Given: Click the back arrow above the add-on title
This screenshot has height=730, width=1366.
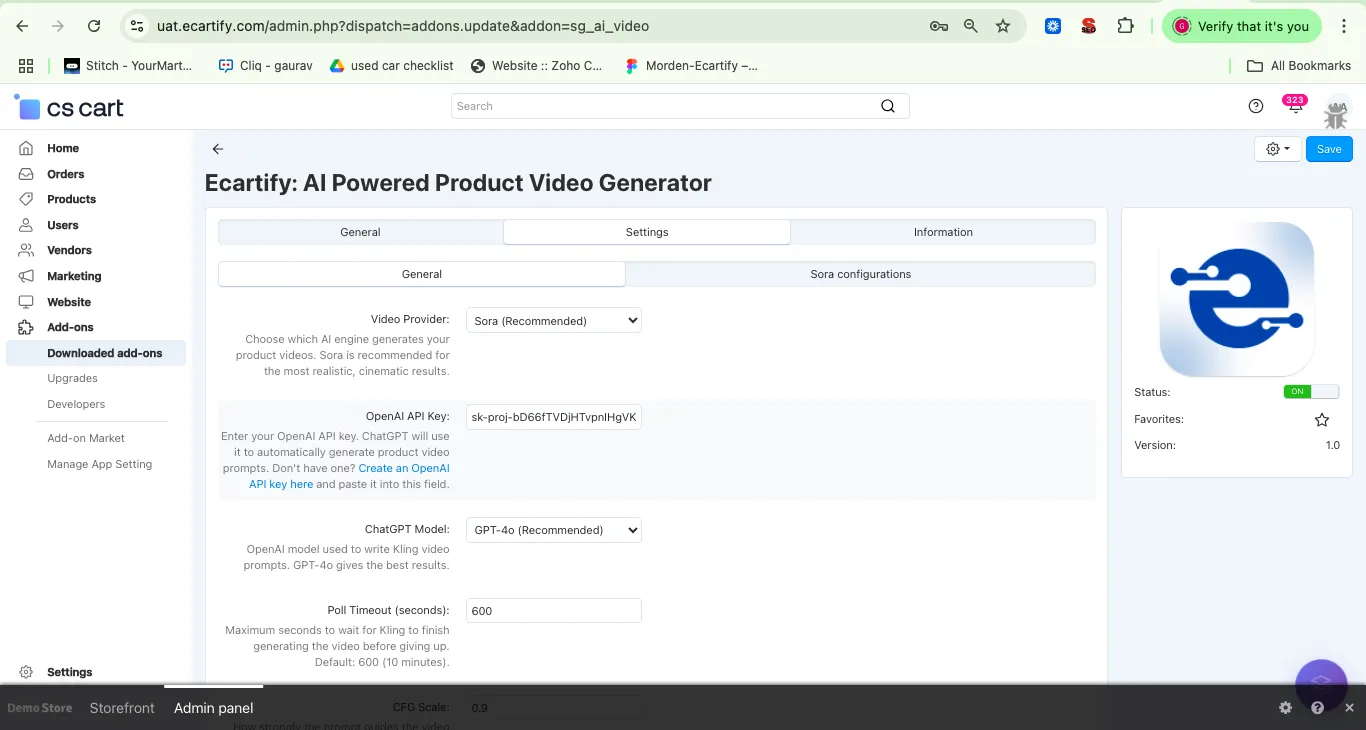Looking at the screenshot, I should [217, 149].
